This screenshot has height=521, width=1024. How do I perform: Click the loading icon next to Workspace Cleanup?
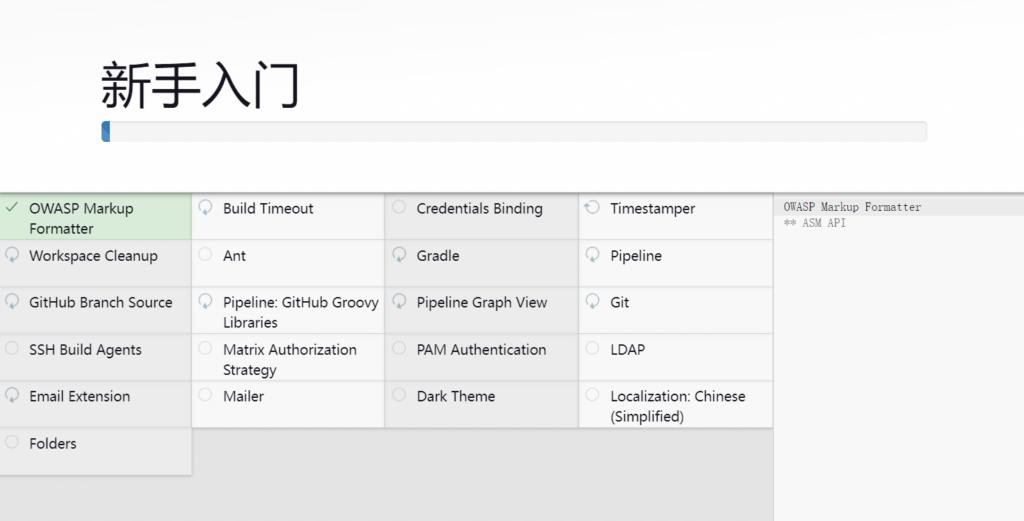point(12,255)
